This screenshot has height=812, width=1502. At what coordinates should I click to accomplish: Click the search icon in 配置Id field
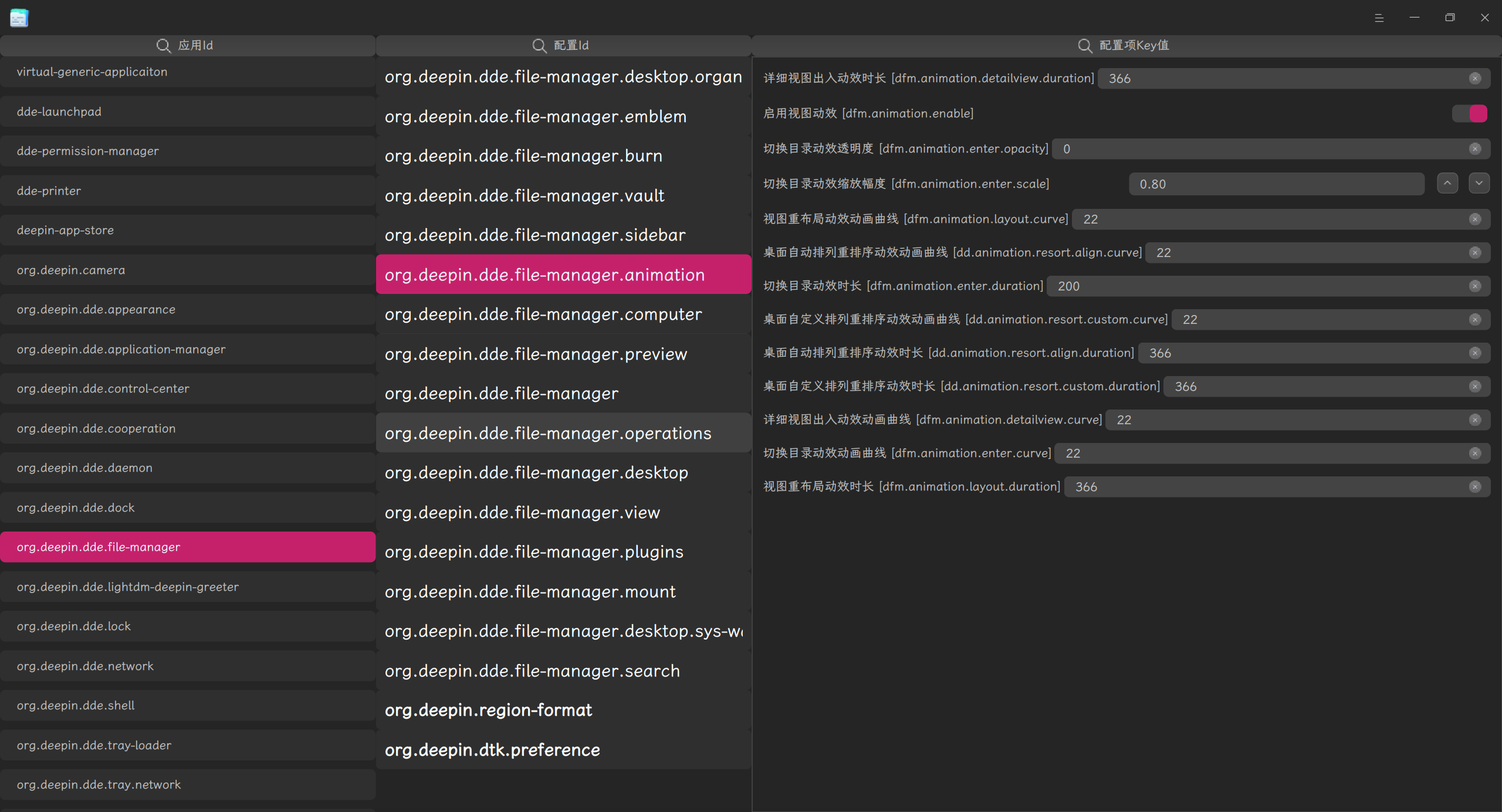click(539, 45)
